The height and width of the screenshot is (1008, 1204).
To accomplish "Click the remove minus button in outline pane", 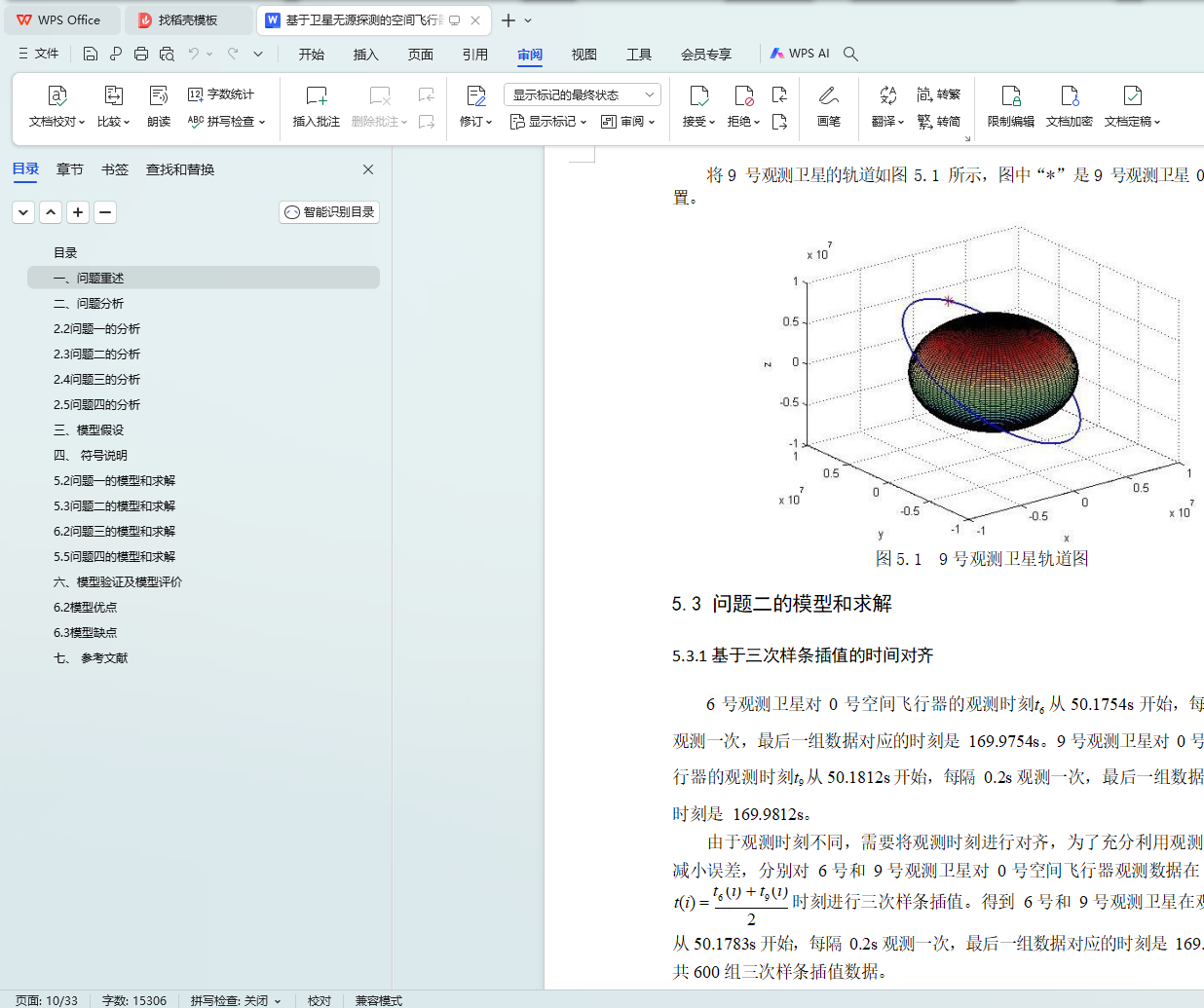I will click(x=105, y=211).
